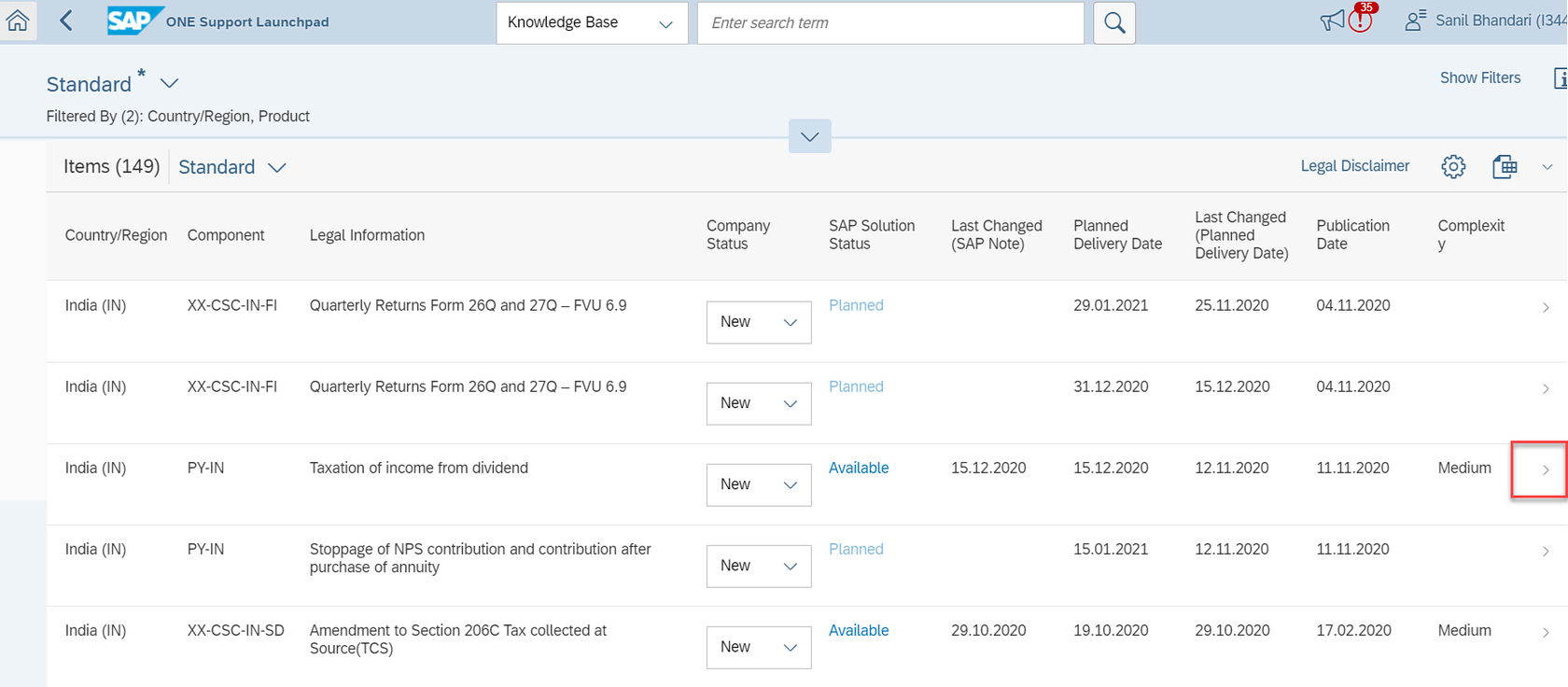Viewport: 1568px width, 687px height.
Task: Click Planned link for Stoppage of NPS contribution
Action: pyautogui.click(x=856, y=549)
